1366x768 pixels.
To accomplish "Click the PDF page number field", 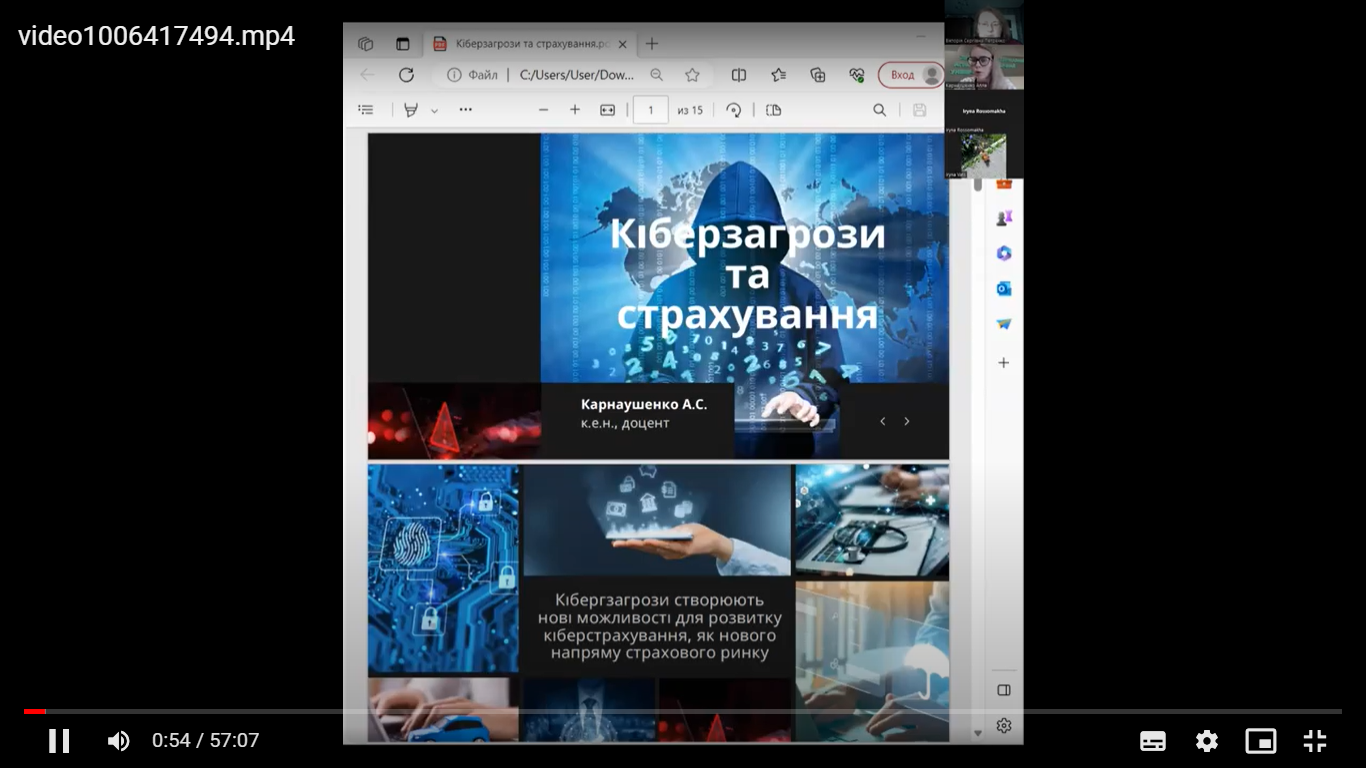I will click(x=651, y=110).
